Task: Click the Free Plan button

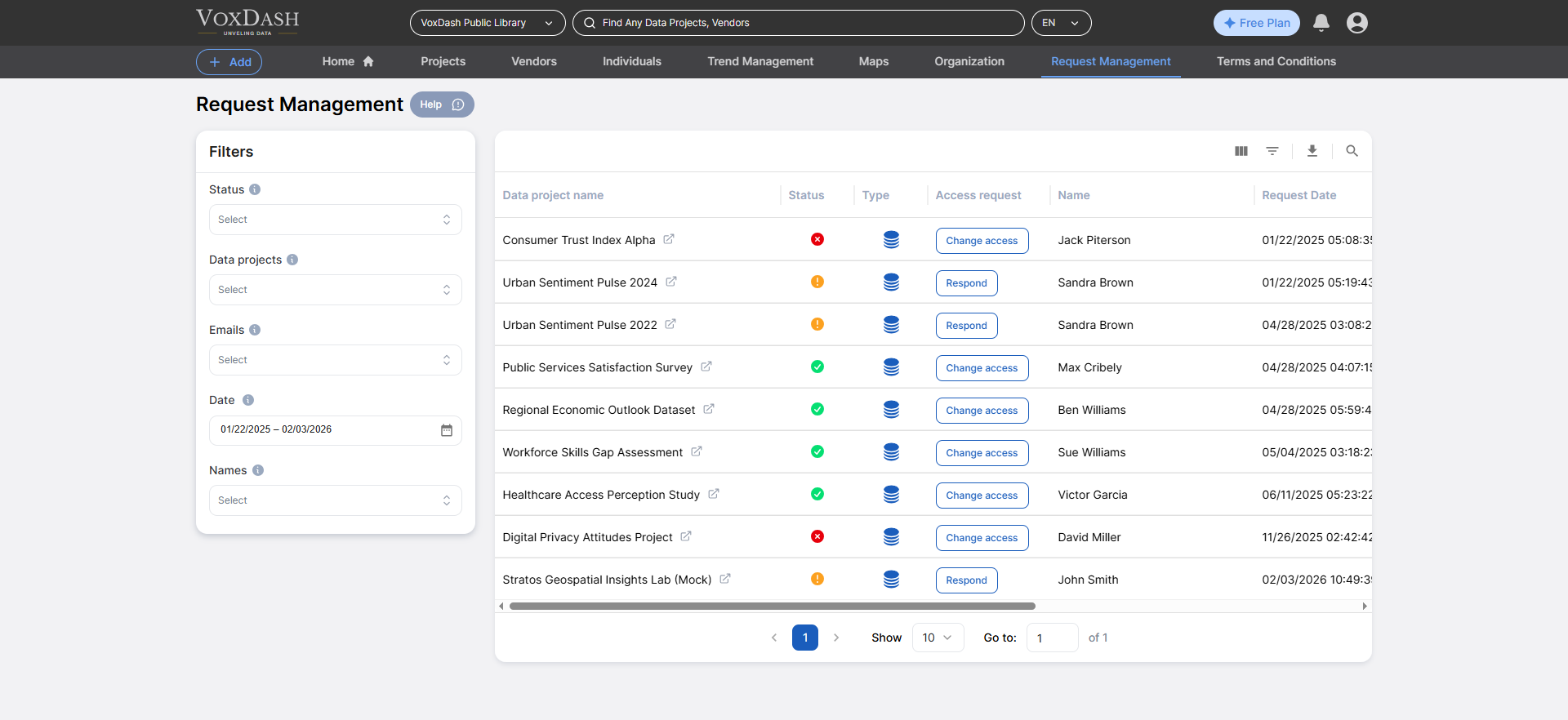Action: (x=1256, y=23)
